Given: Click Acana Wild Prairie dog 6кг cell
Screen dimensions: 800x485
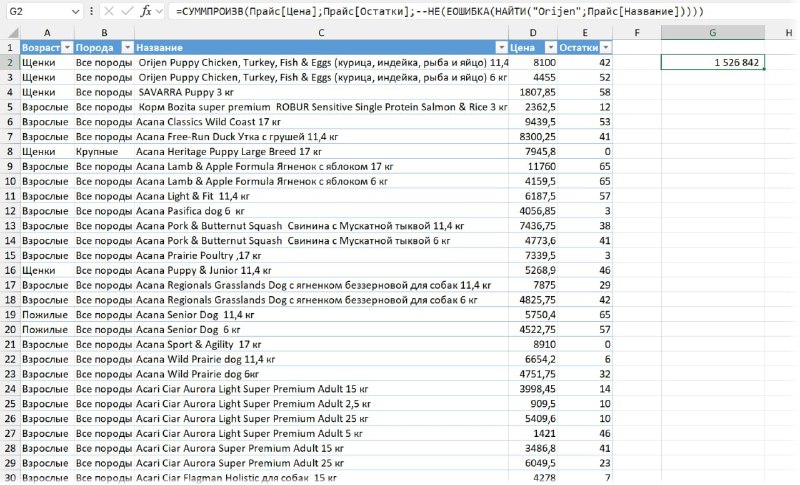Looking at the screenshot, I should coord(321,374).
